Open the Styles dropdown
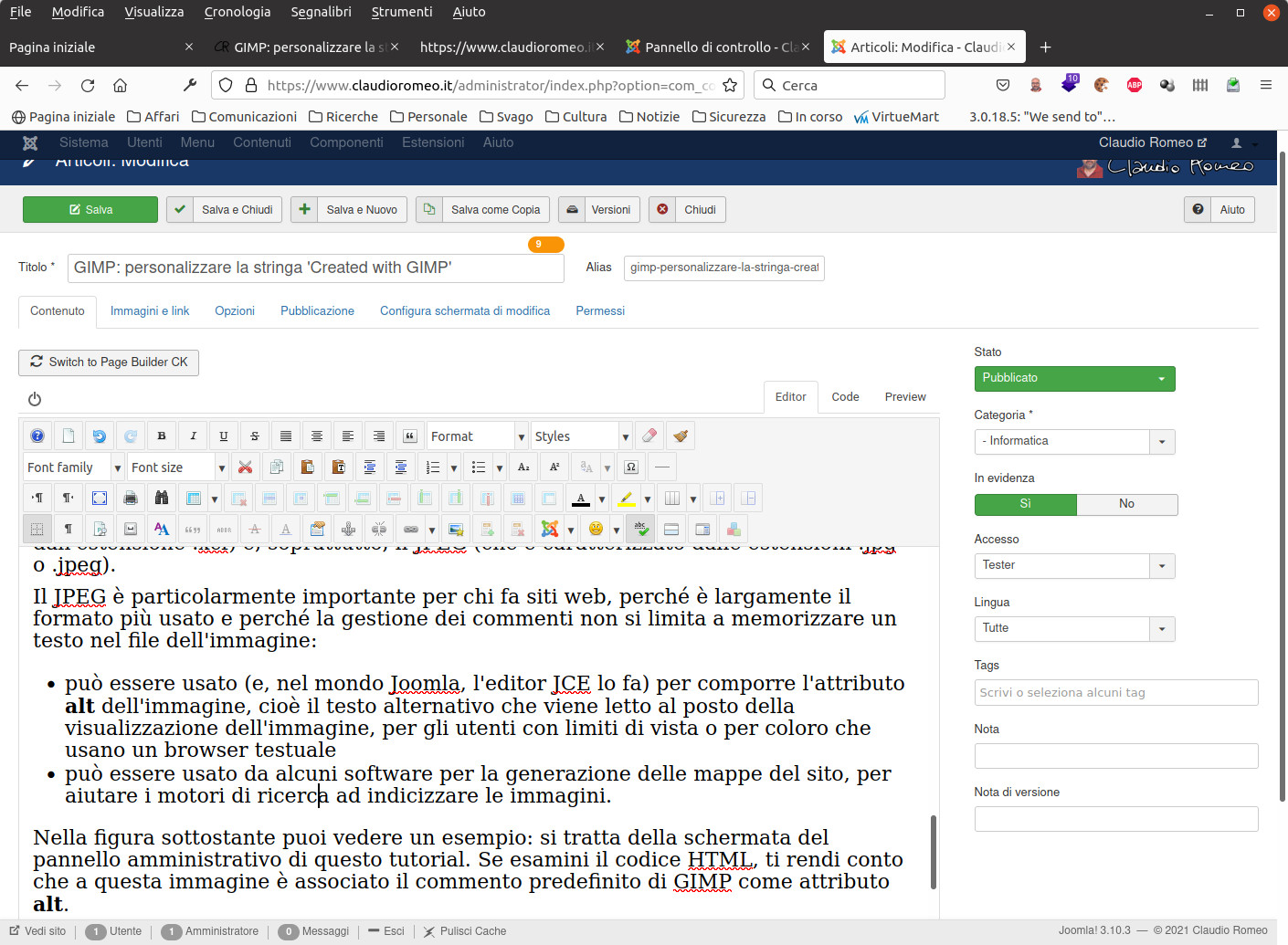 click(x=582, y=436)
